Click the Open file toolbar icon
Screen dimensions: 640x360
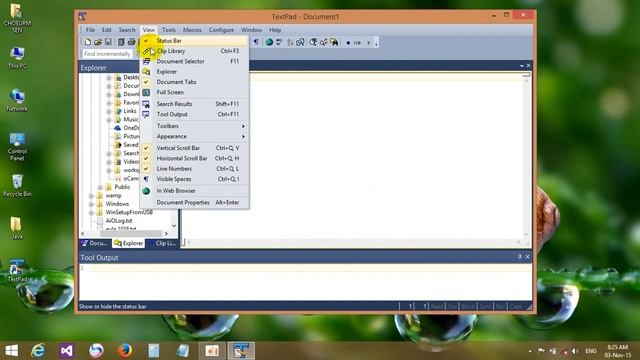click(98, 42)
